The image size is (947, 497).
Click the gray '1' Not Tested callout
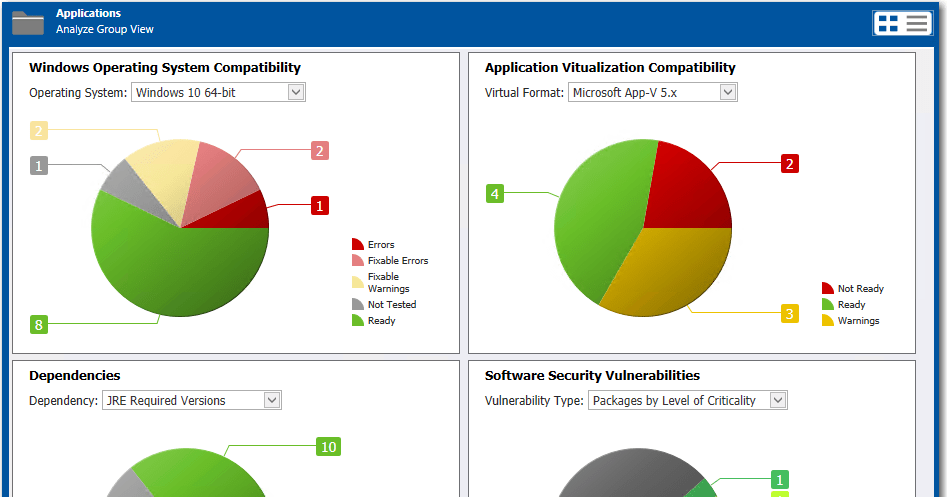pyautogui.click(x=39, y=166)
